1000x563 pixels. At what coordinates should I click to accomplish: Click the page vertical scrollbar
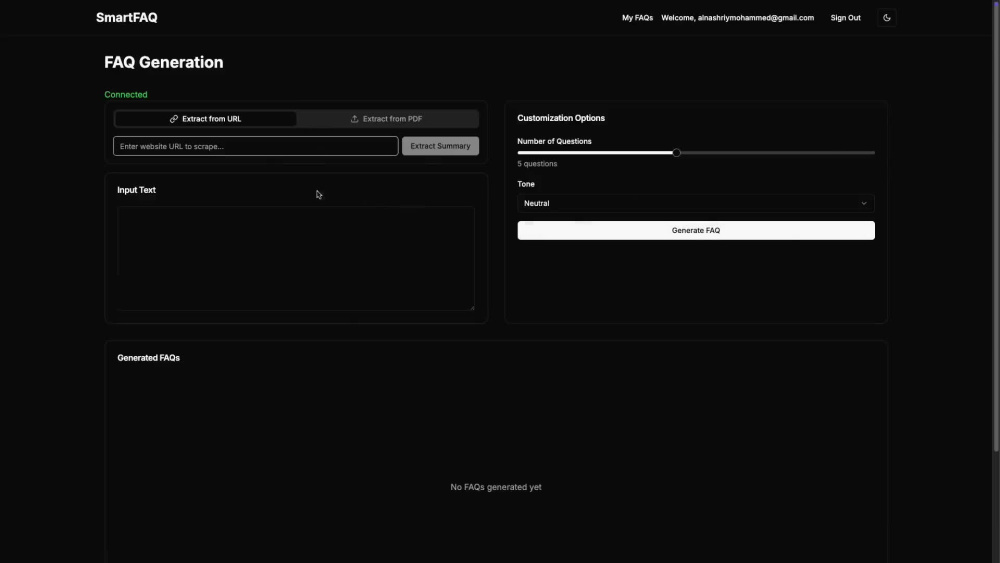(x=996, y=226)
